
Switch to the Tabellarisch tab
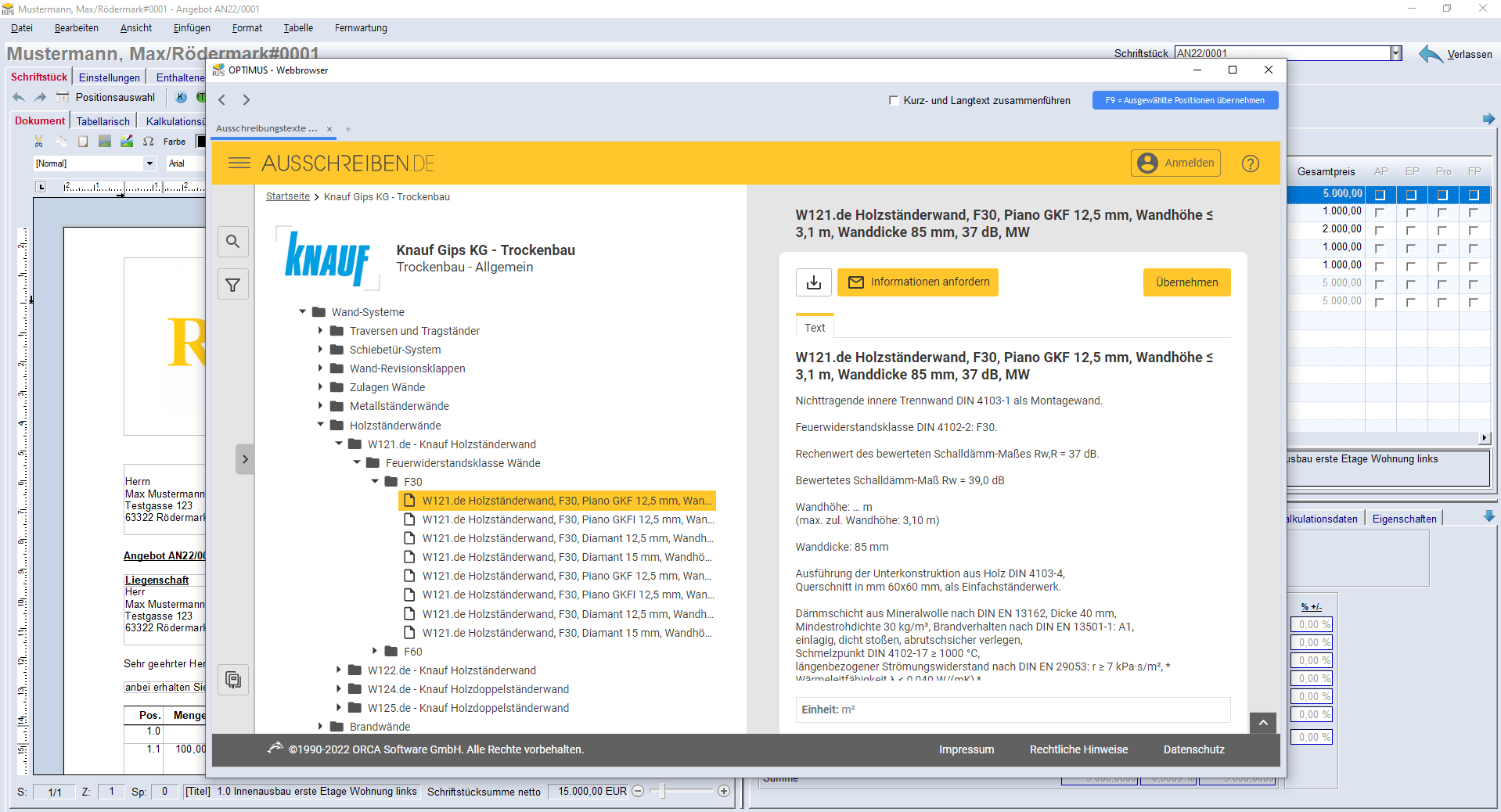click(x=103, y=121)
